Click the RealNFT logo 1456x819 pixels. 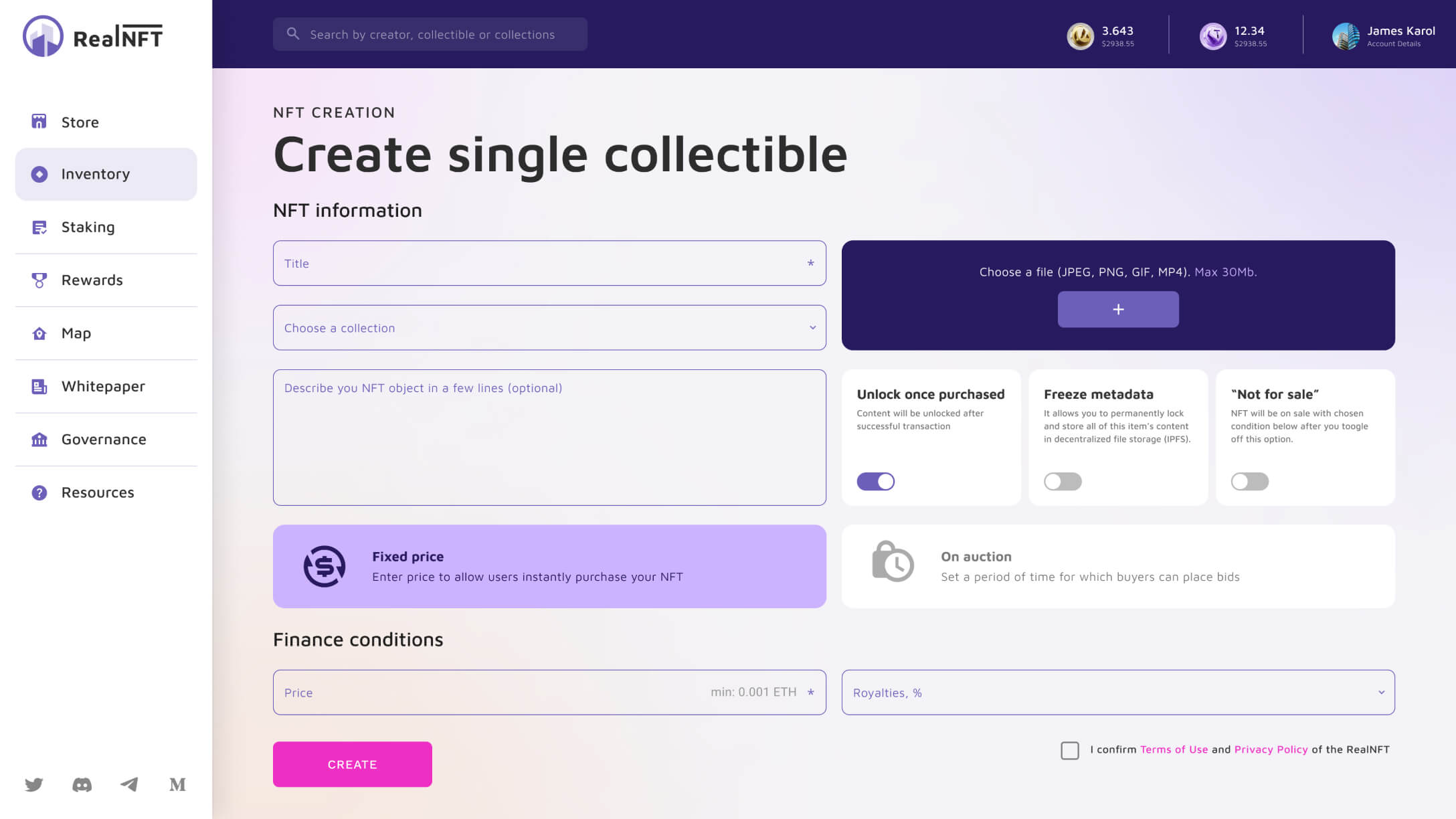click(x=93, y=36)
